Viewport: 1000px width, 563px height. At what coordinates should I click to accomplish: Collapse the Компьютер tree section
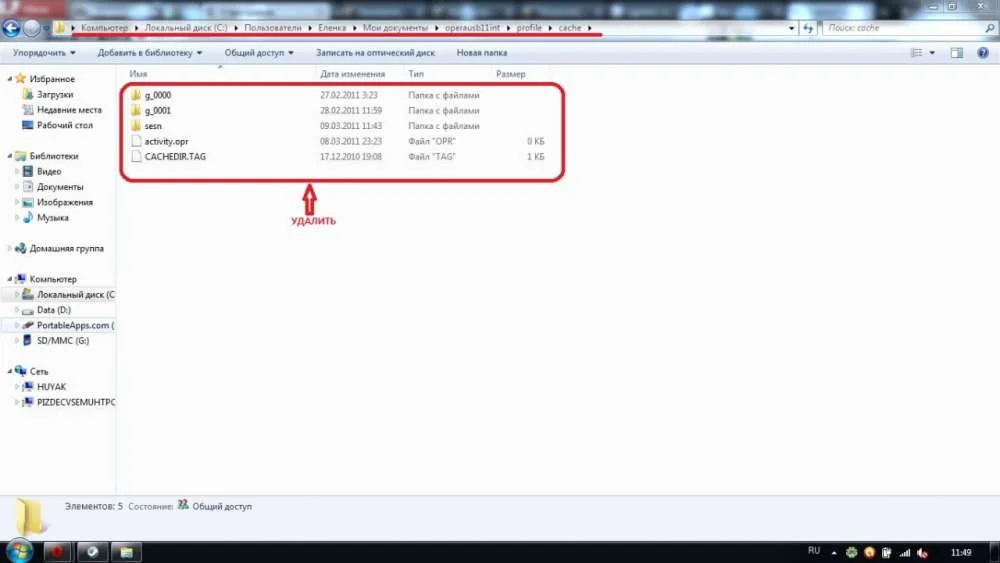click(10, 279)
